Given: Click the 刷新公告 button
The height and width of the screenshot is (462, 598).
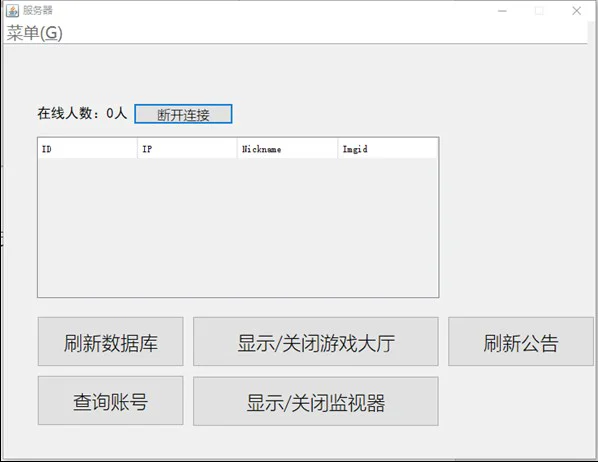Looking at the screenshot, I should pyautogui.click(x=521, y=341).
